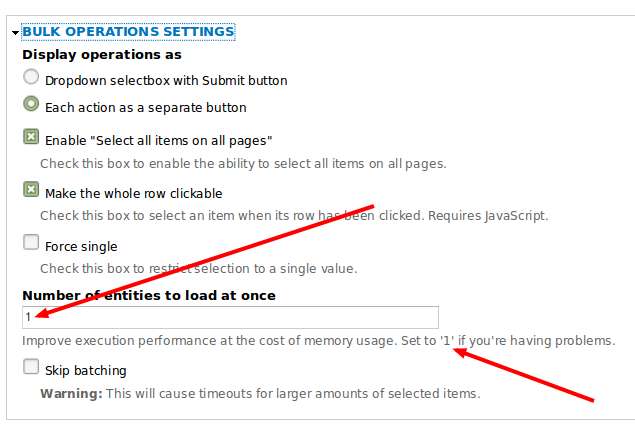Click the Warning text under Skip batching

click(x=260, y=393)
